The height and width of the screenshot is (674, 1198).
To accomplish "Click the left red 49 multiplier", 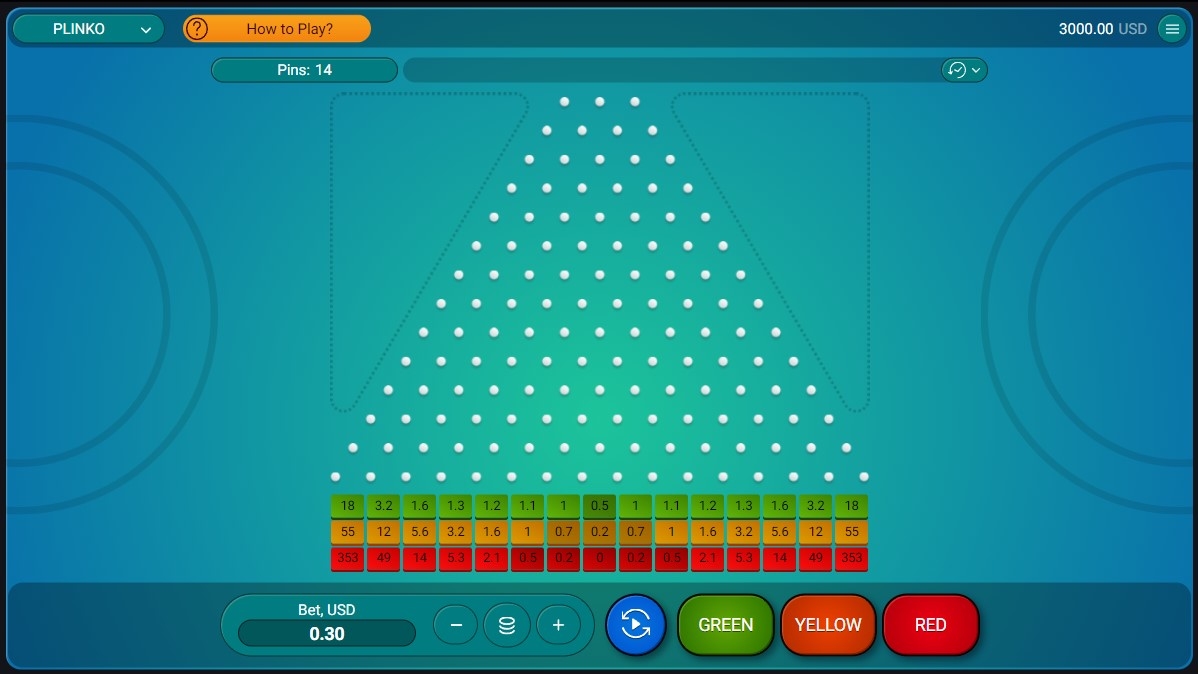I will [x=384, y=559].
